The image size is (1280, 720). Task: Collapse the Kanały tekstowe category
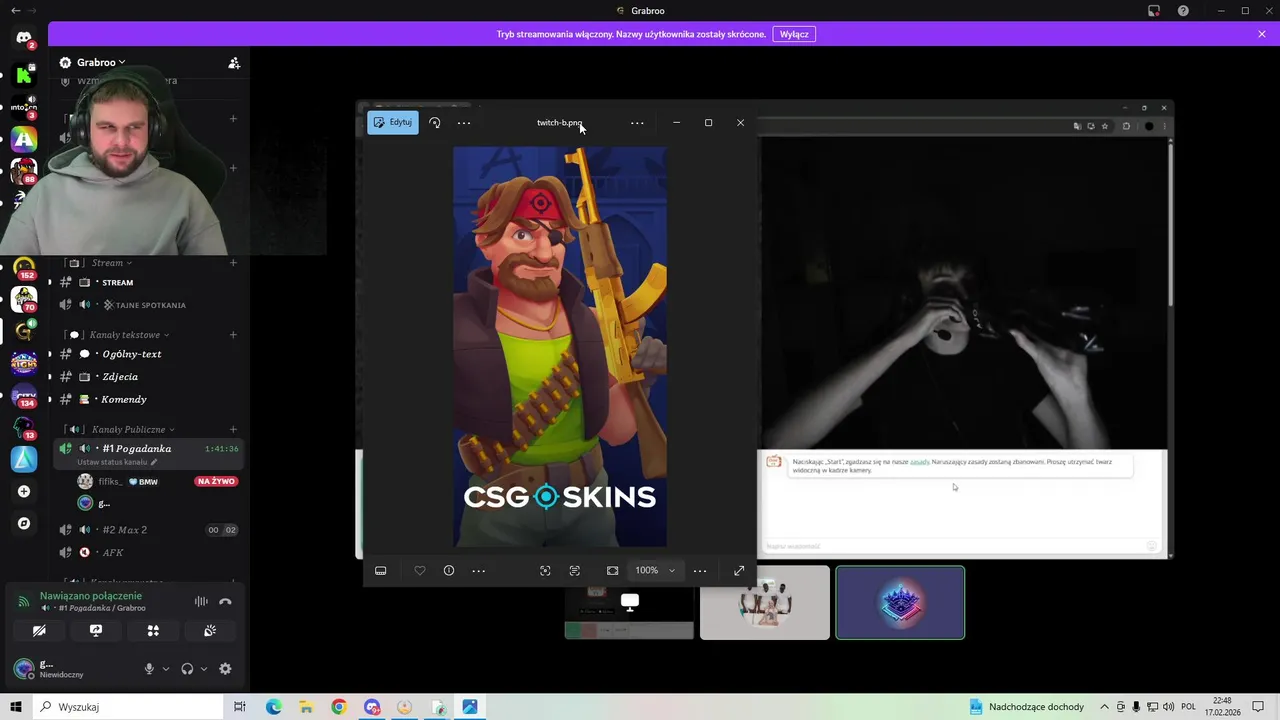[130, 335]
